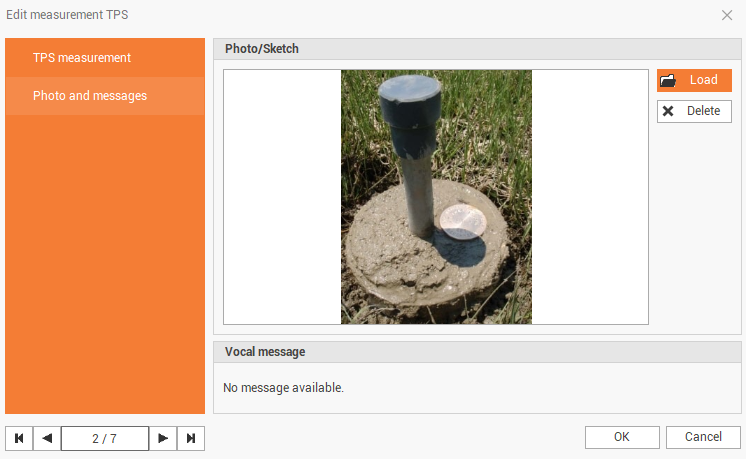Jump to the last measurement record
The image size is (746, 459).
click(191, 438)
